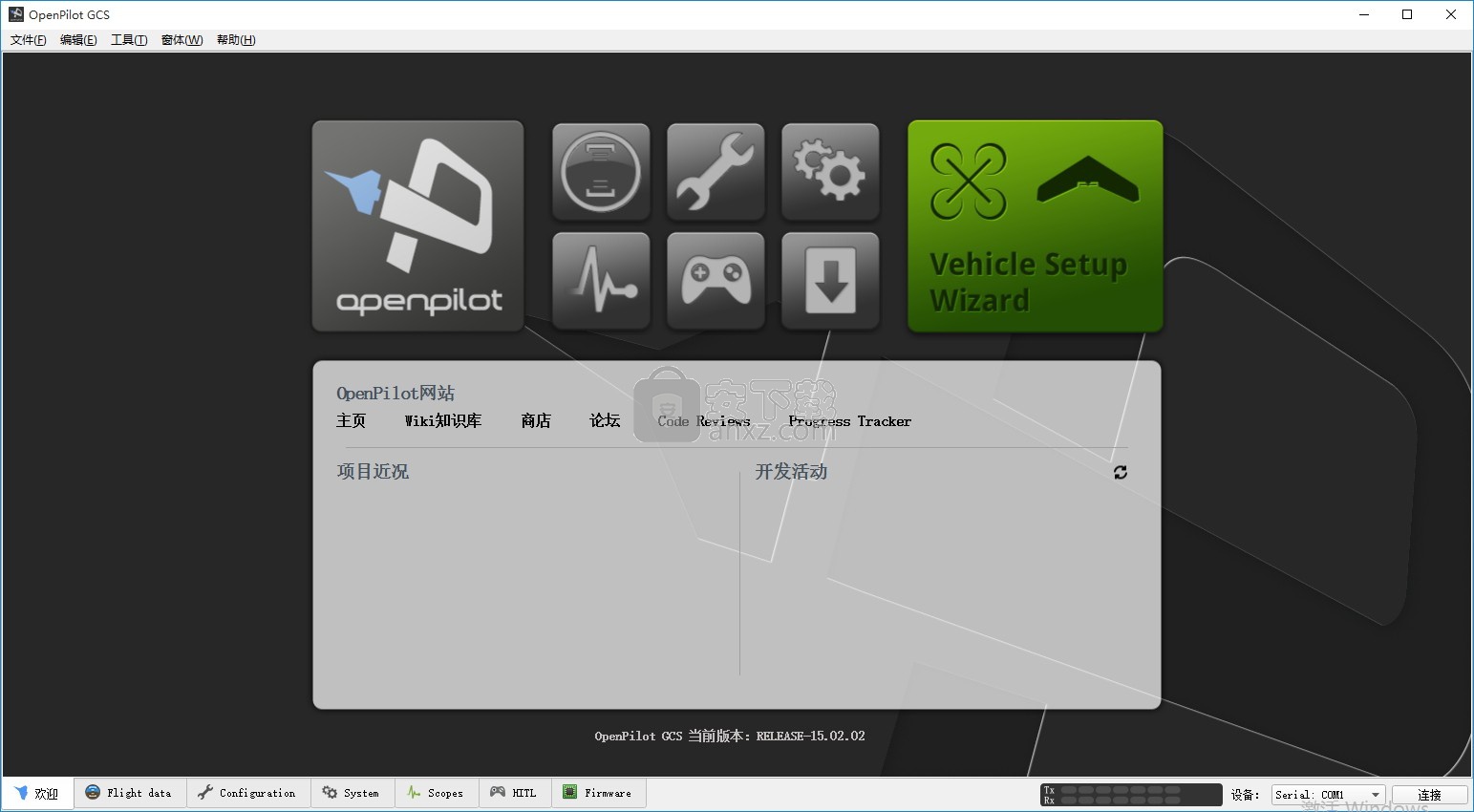Open the HITL gamepad tile

(716, 281)
